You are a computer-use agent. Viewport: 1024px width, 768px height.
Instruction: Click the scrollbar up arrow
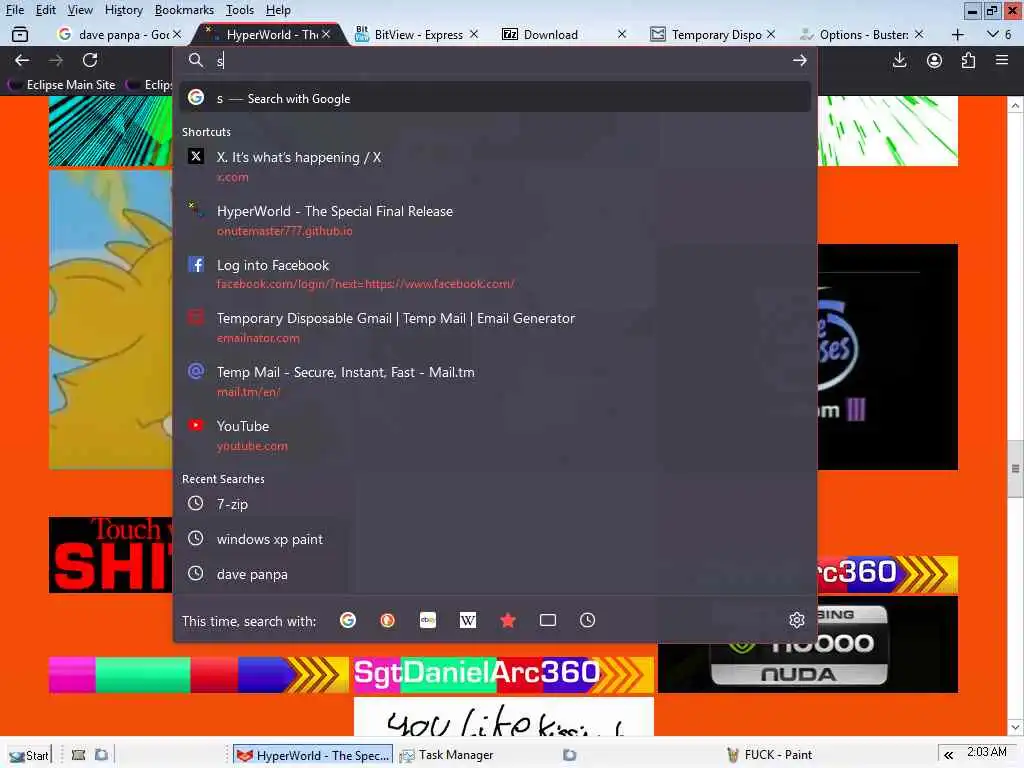coord(1015,104)
